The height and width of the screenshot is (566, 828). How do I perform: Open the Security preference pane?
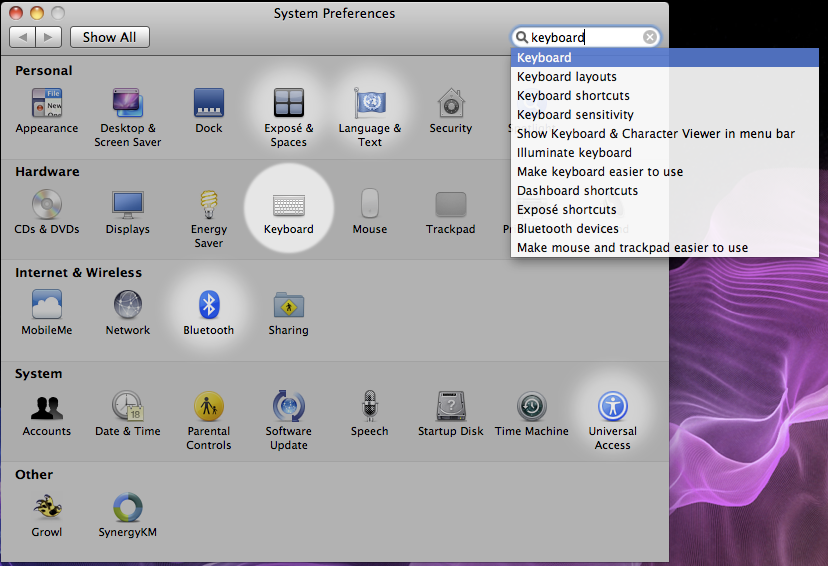450,110
